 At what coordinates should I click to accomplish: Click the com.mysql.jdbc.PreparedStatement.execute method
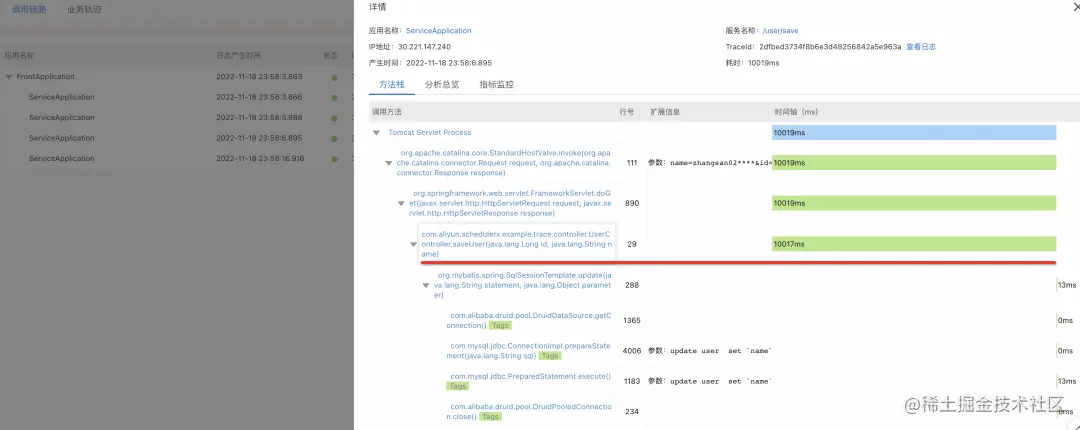[530, 376]
